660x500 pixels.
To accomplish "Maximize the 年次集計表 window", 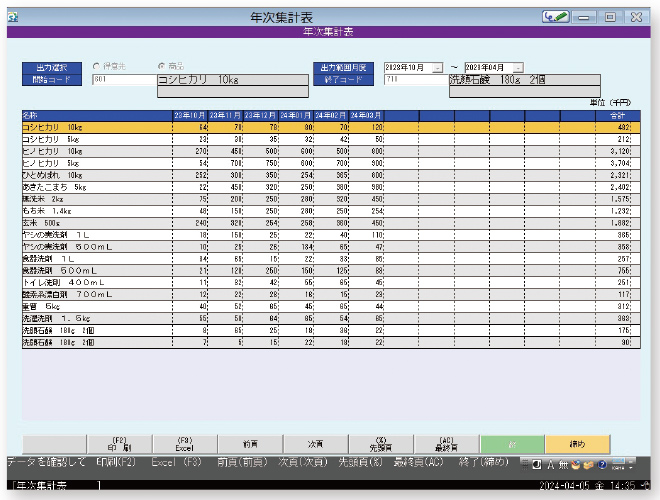I will 610,17.
